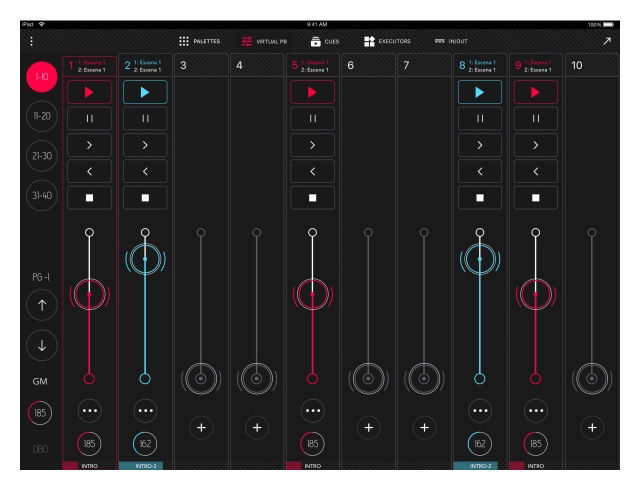Select playback bank 21-30
640x490 pixels.
click(42, 156)
